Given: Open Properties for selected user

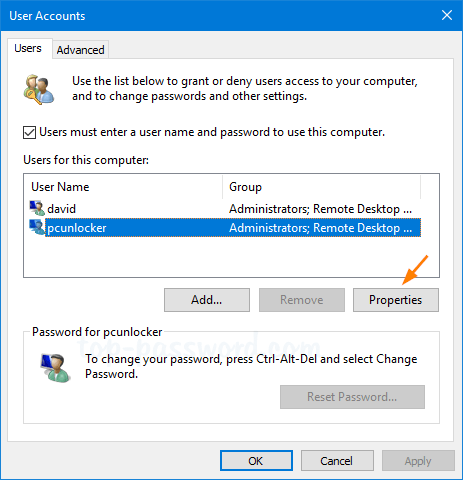Looking at the screenshot, I should click(396, 300).
